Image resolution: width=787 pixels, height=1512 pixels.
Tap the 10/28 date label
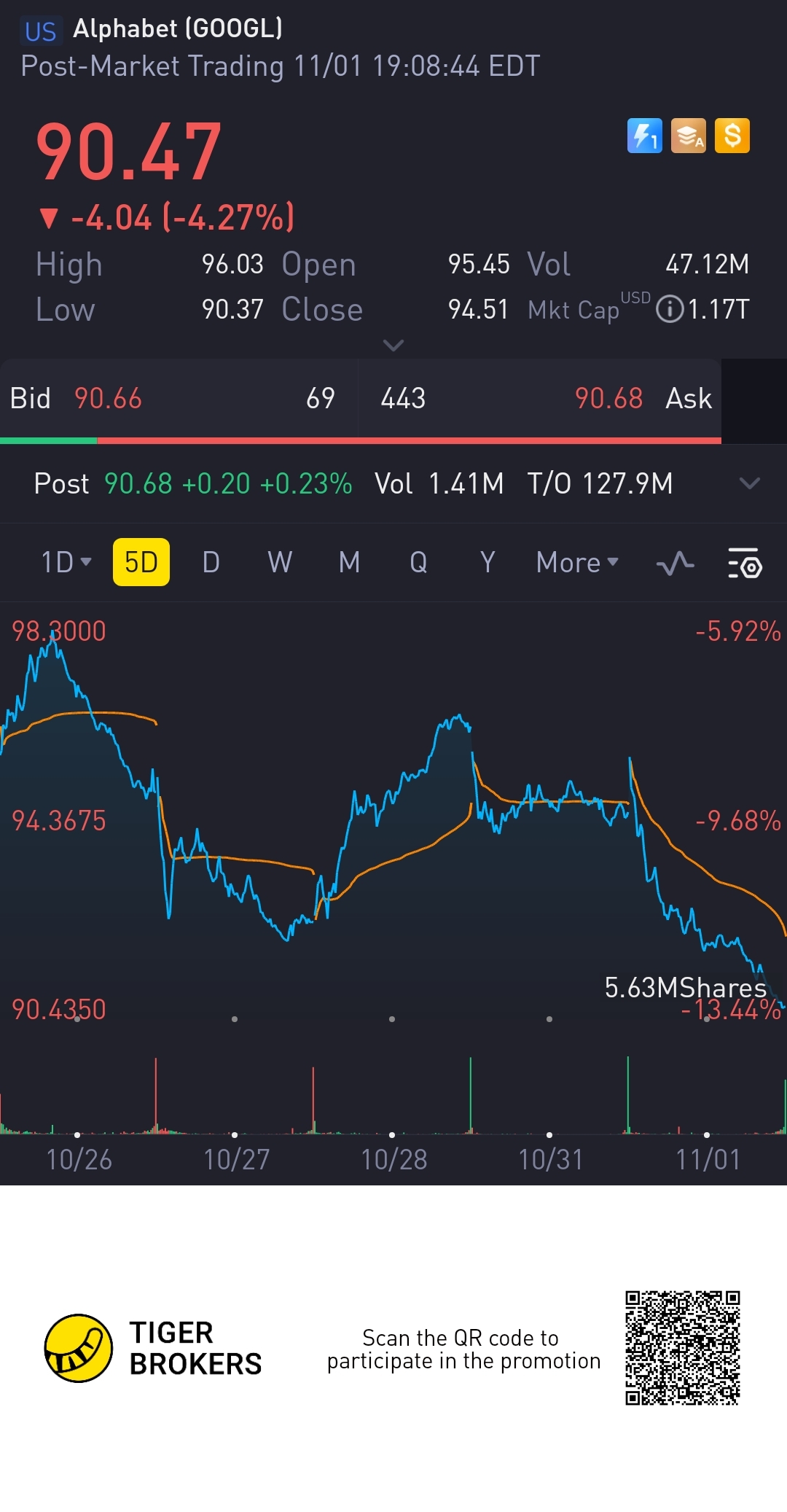[x=393, y=1160]
